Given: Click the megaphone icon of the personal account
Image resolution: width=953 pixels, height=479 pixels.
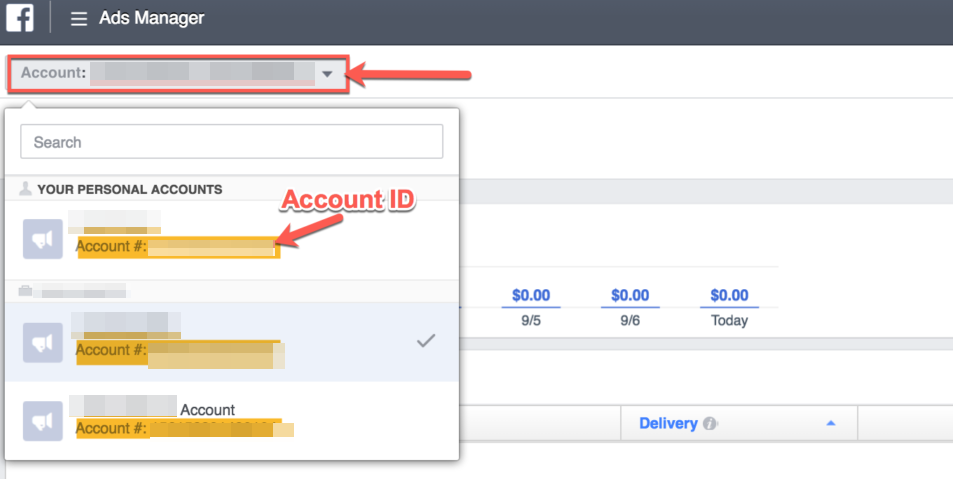Looking at the screenshot, I should pyautogui.click(x=43, y=239).
